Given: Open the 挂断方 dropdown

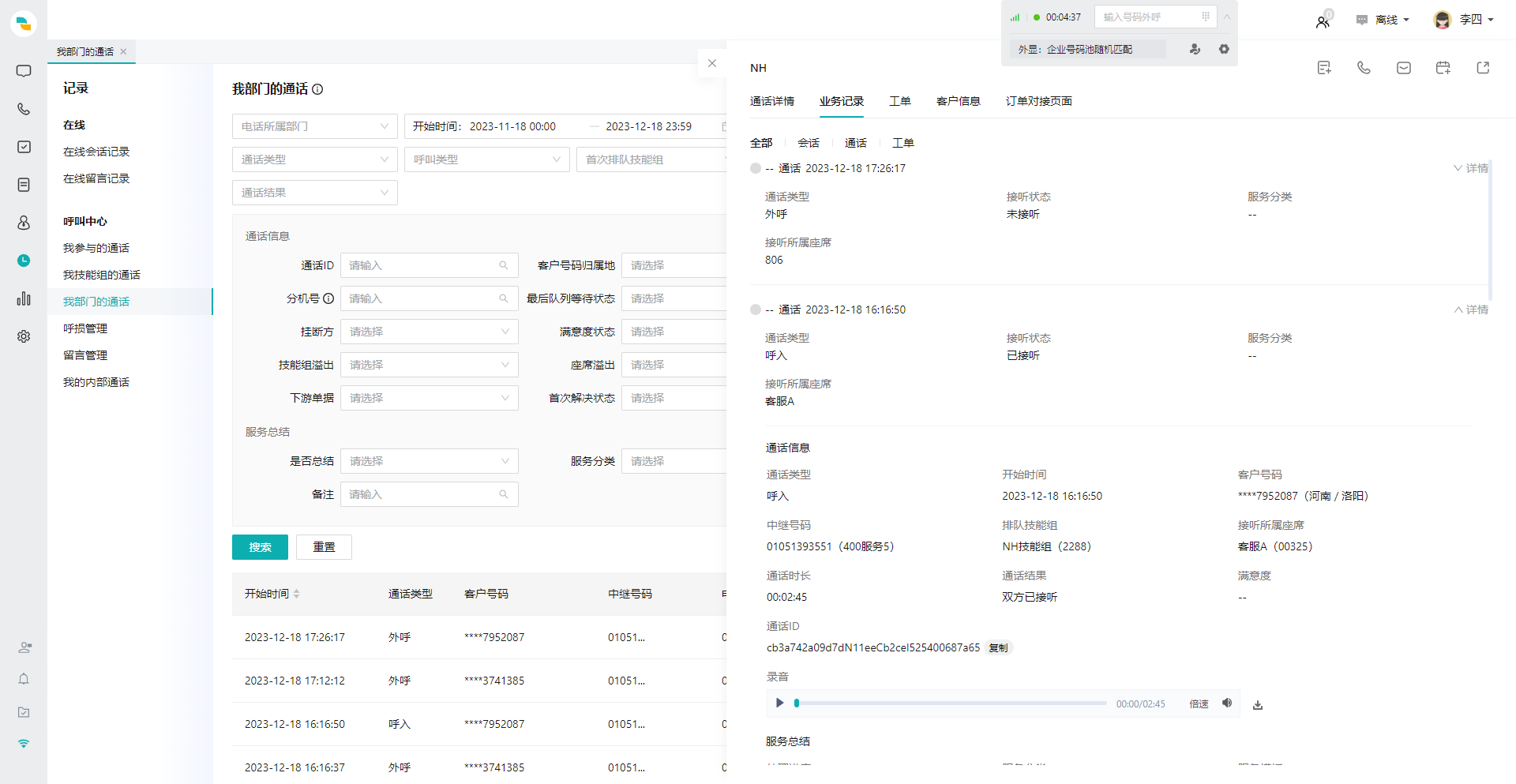Looking at the screenshot, I should [x=430, y=332].
